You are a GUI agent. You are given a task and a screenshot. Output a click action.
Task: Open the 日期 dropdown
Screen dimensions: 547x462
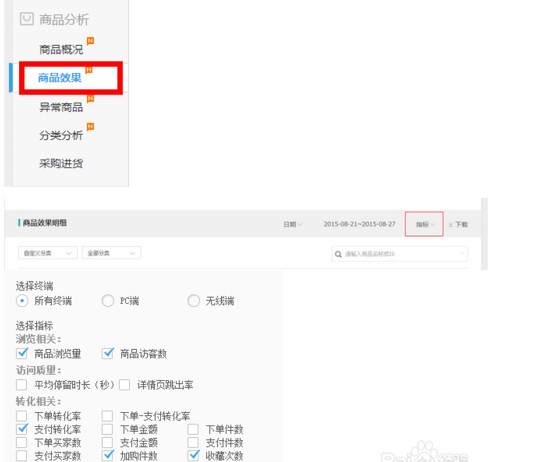pos(292,224)
